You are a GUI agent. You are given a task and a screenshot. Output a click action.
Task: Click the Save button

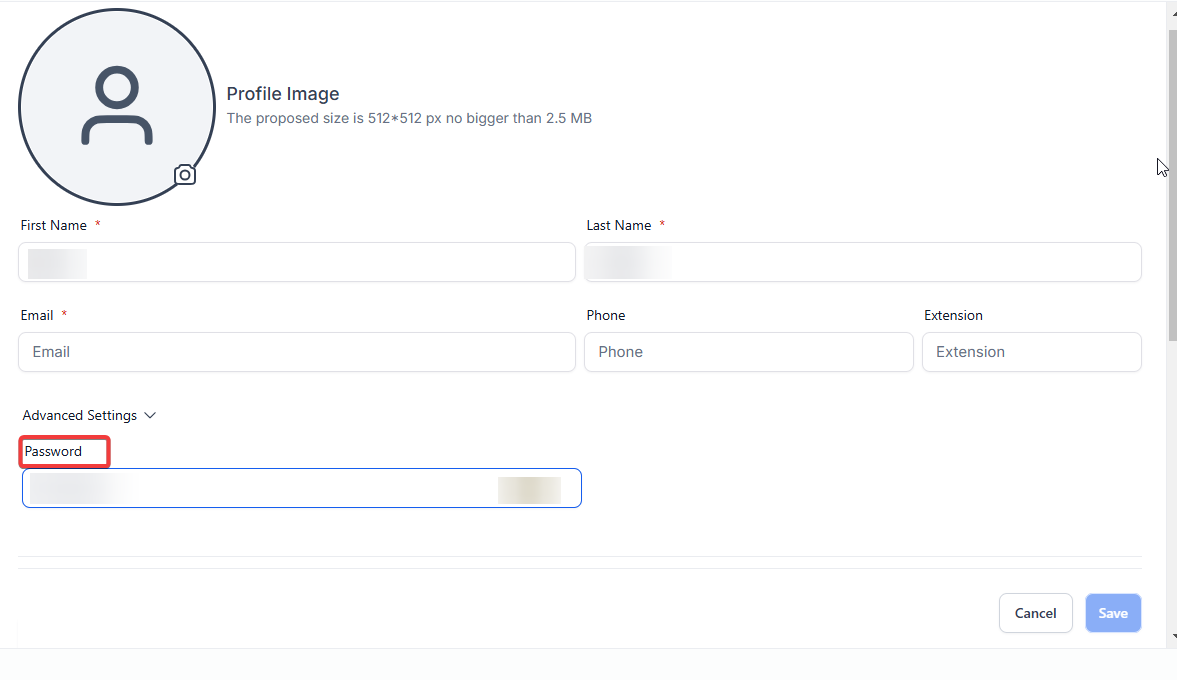coord(1113,613)
